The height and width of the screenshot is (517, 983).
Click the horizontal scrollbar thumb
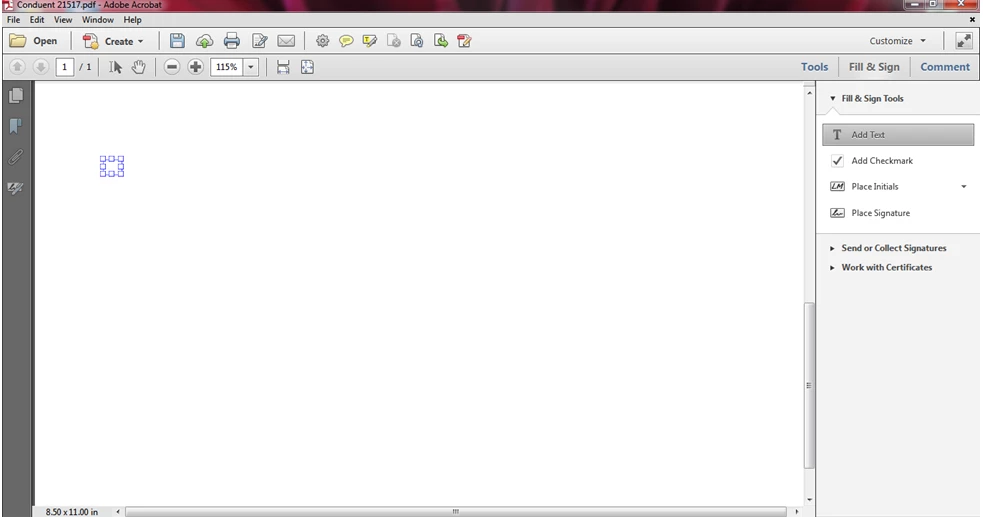(x=456, y=511)
